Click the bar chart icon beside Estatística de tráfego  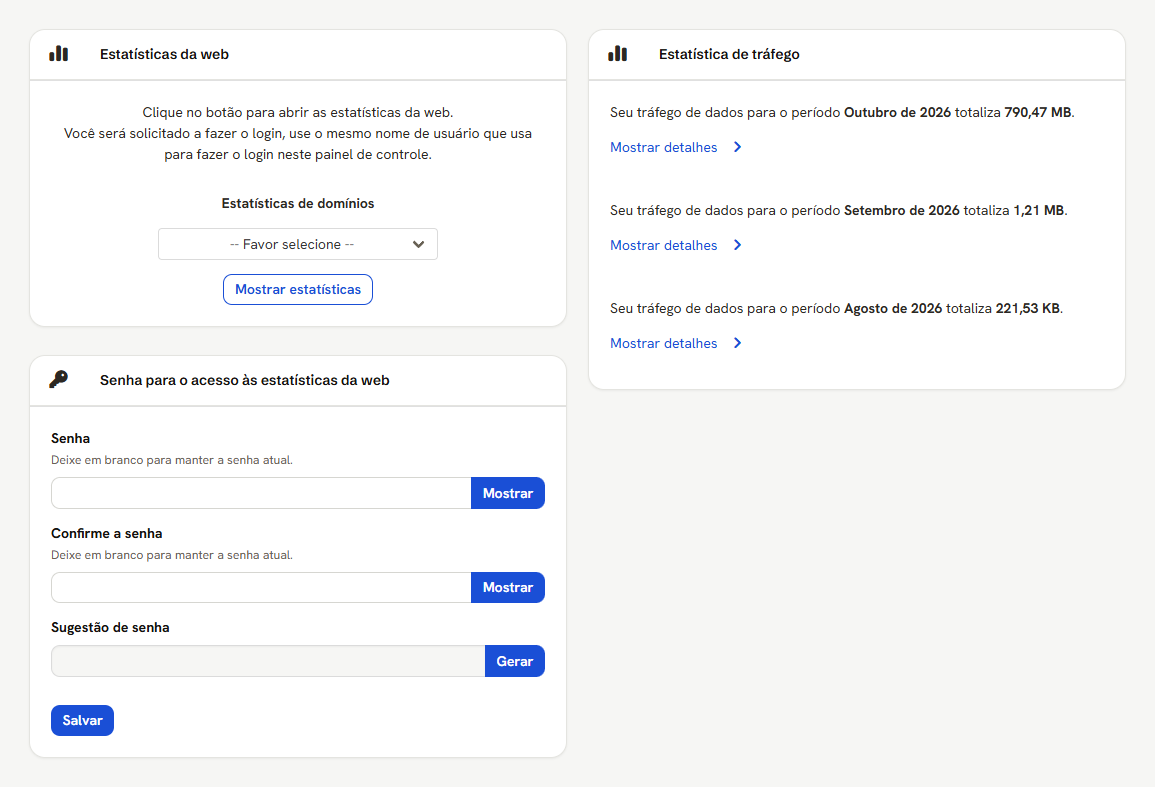click(x=617, y=54)
